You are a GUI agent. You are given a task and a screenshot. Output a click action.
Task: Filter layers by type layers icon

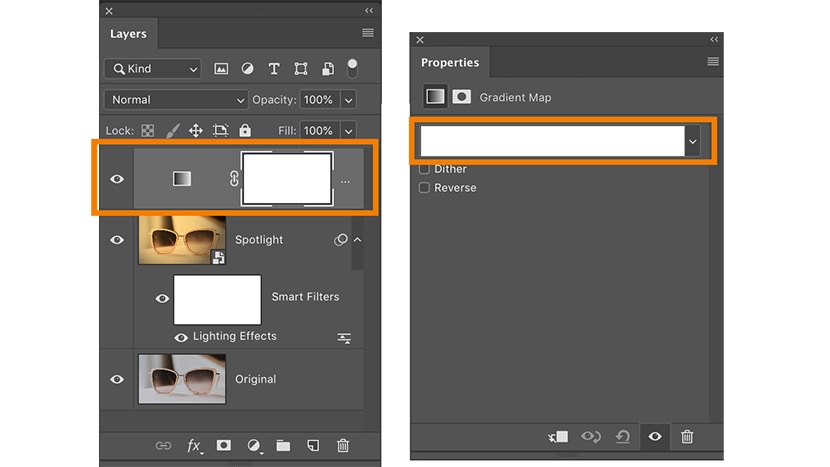(274, 69)
